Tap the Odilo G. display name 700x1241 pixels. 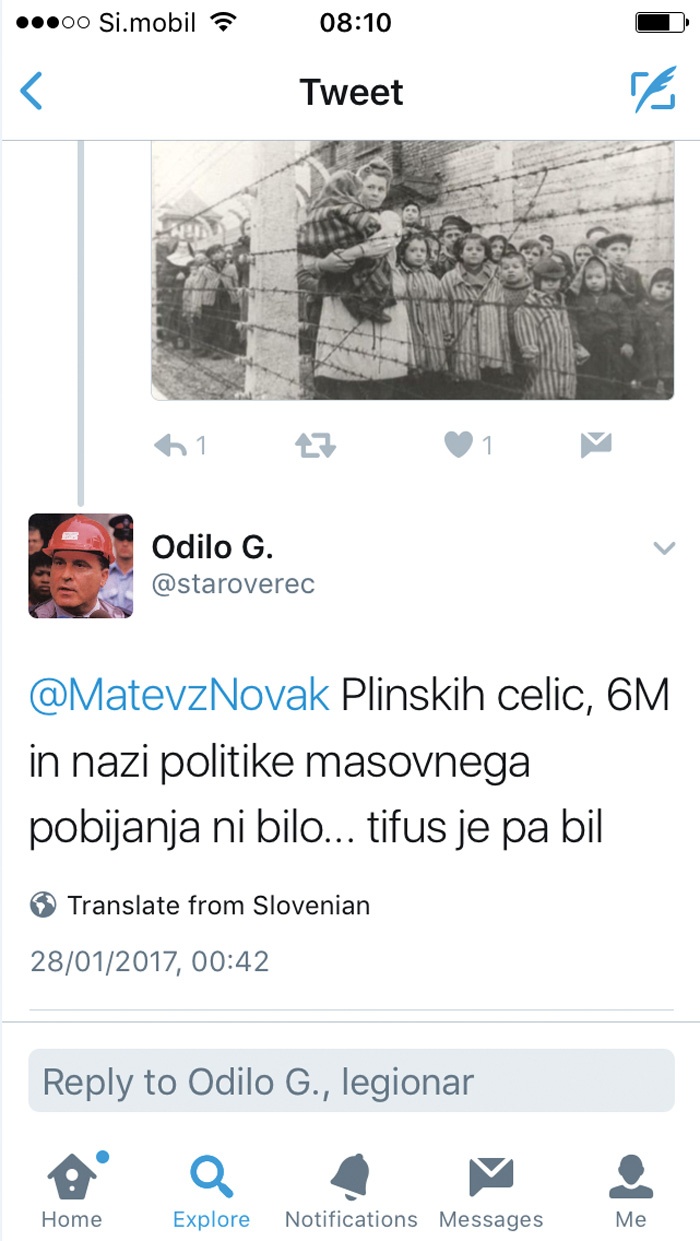212,547
